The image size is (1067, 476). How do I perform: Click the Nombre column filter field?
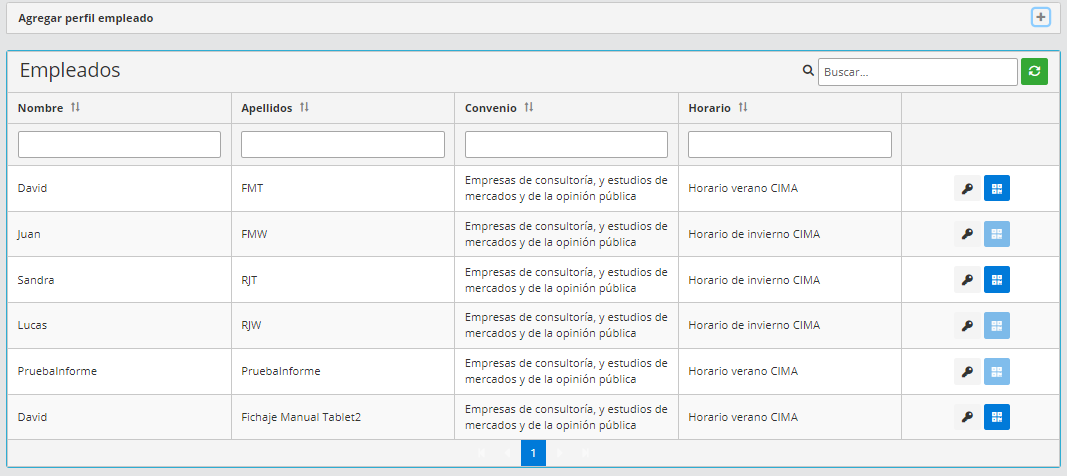119,145
